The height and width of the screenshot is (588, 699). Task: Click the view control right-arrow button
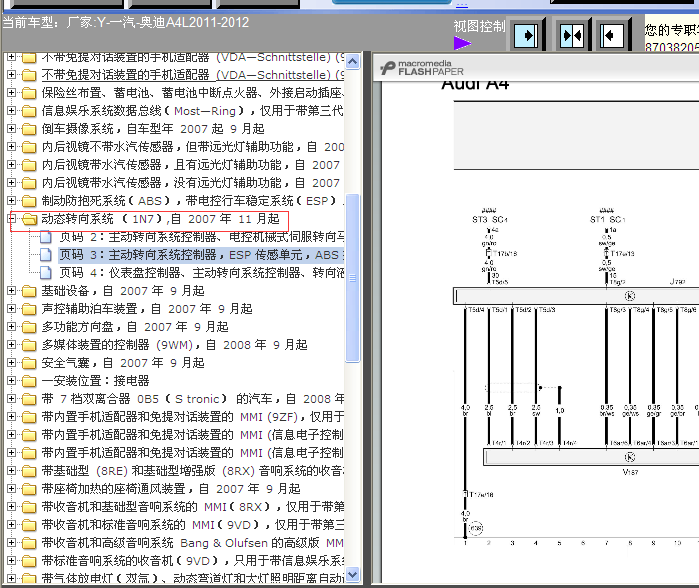(x=526, y=35)
